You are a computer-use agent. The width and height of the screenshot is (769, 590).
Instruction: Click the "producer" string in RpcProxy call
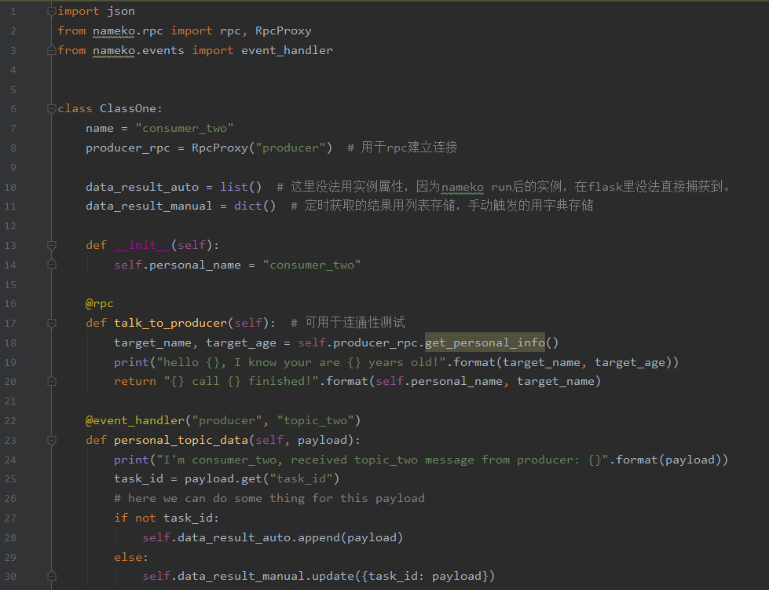click(x=290, y=148)
